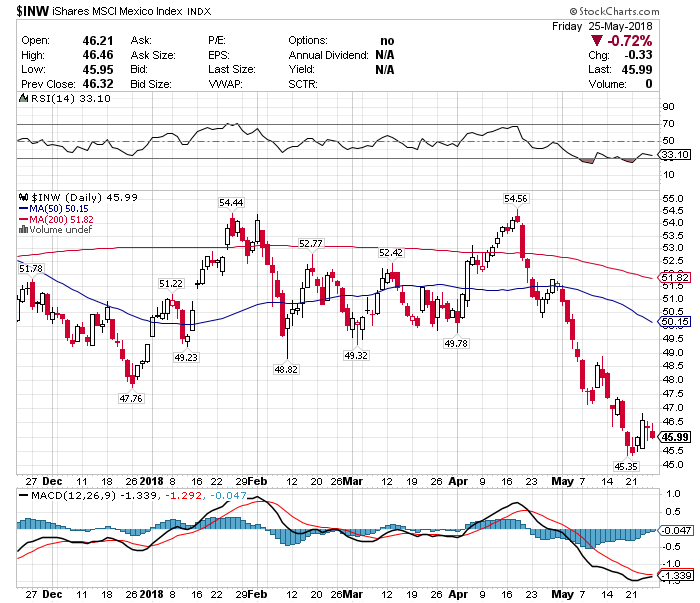Screen dimensions: 700x603
Task: Click the 52.42 high price label
Action: point(391,253)
